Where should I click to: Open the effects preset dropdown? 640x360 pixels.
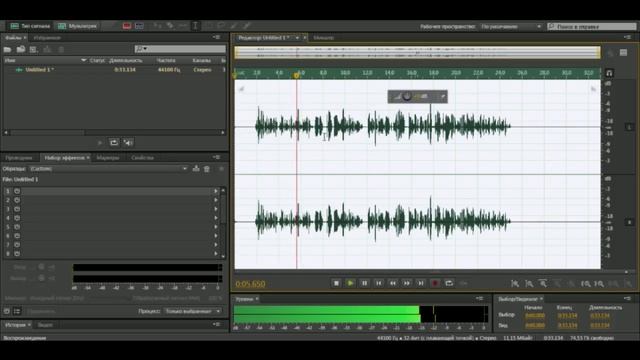pyautogui.click(x=108, y=169)
